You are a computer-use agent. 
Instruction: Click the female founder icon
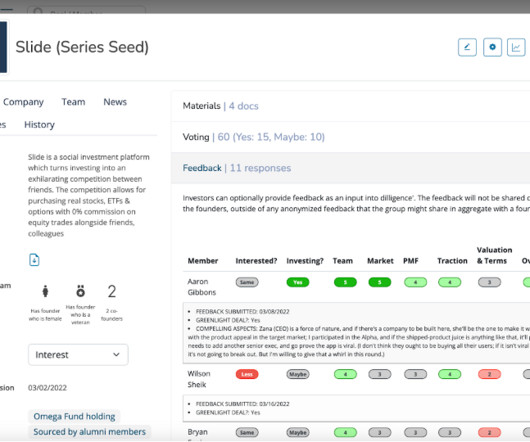pos(45,291)
